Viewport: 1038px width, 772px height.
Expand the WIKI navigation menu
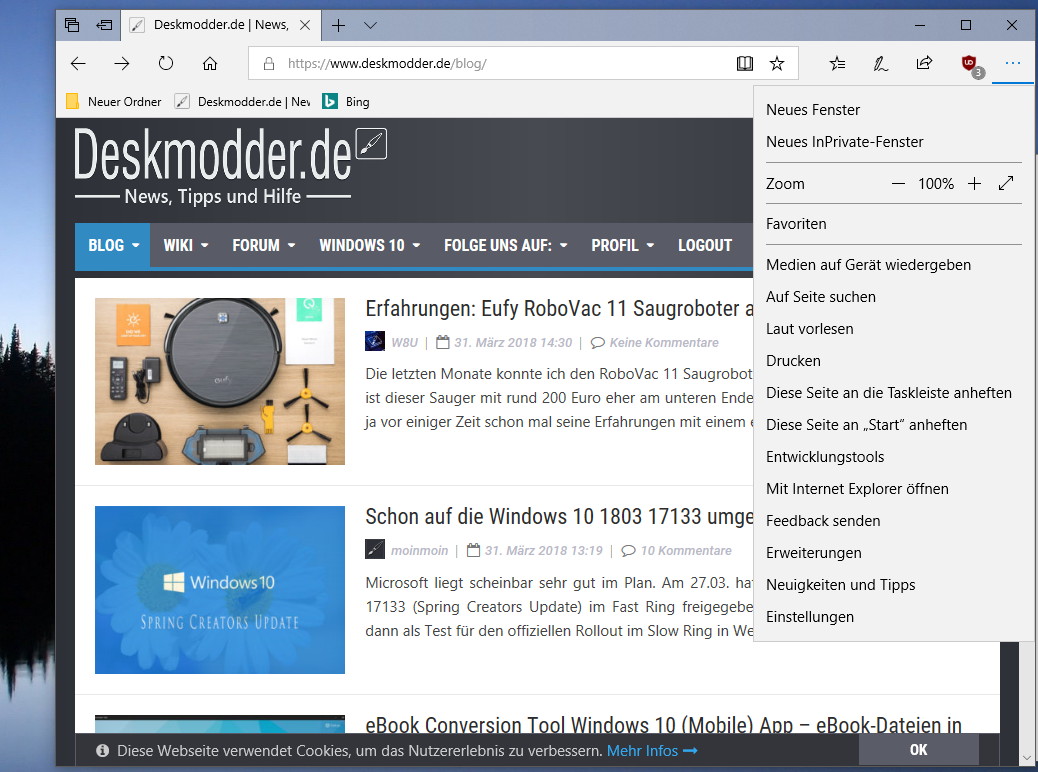[x=186, y=246]
